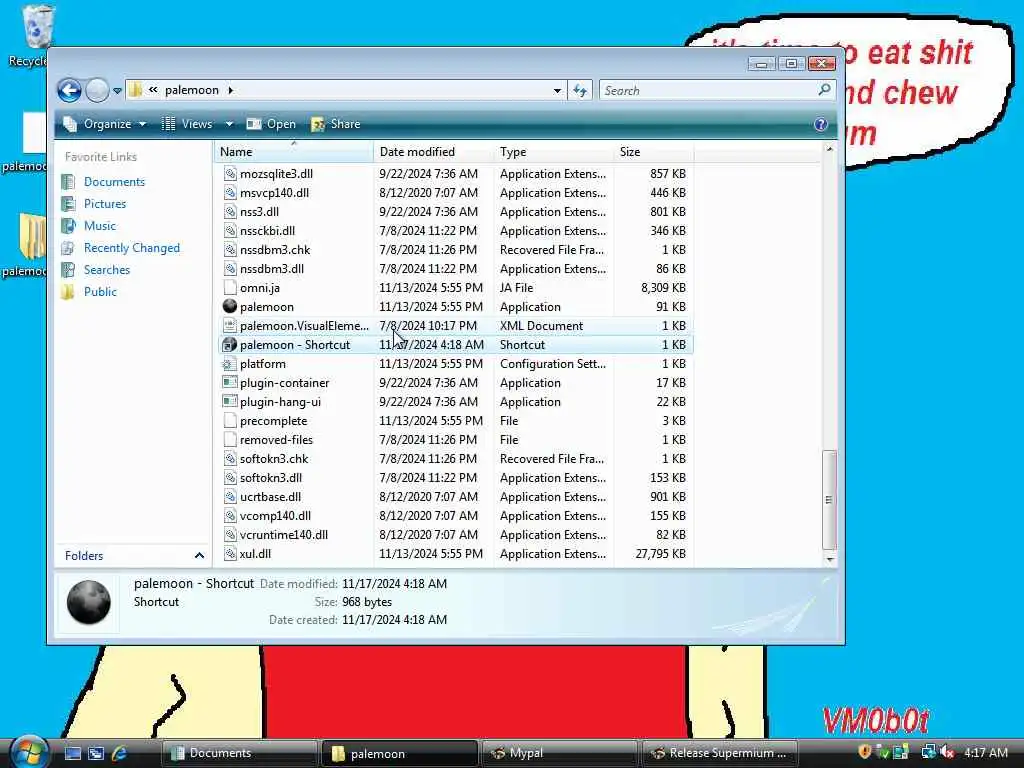1024x768 pixels.
Task: Select plugin-container application icon
Action: click(230, 382)
